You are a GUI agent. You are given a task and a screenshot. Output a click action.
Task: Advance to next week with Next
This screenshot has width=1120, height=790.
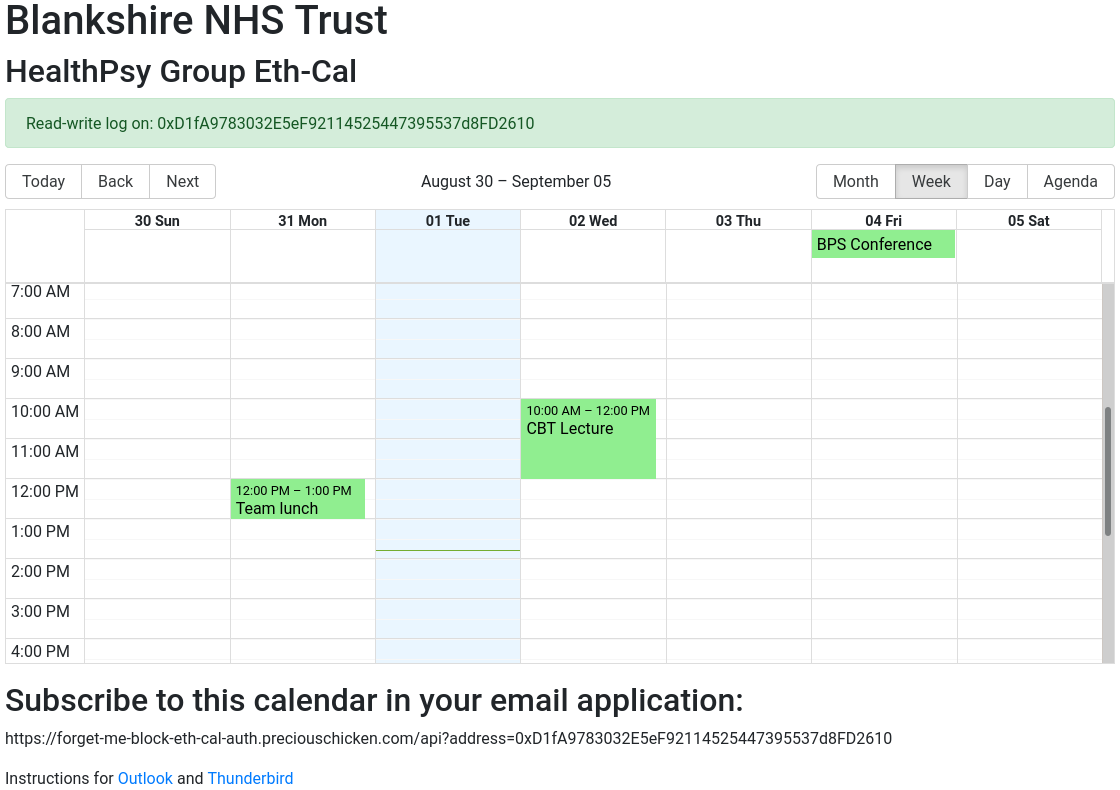tap(183, 181)
